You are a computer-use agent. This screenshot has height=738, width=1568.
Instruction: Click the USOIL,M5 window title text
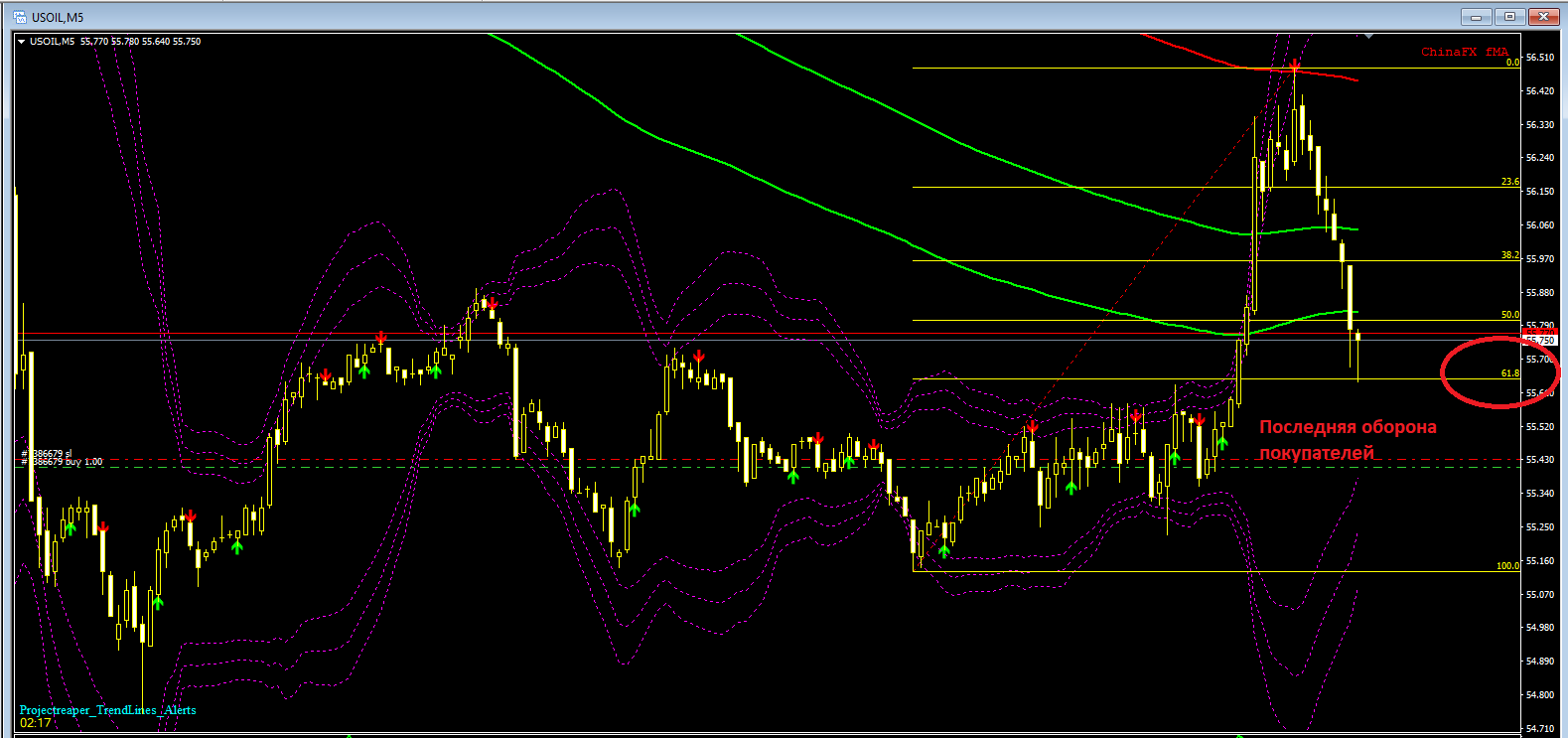(58, 17)
